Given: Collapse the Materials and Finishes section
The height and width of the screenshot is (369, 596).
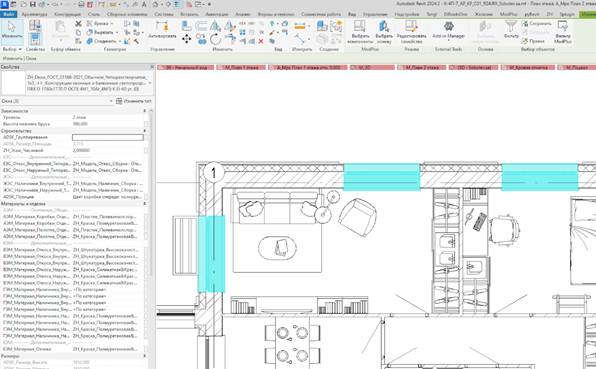Looking at the screenshot, I should 145,204.
